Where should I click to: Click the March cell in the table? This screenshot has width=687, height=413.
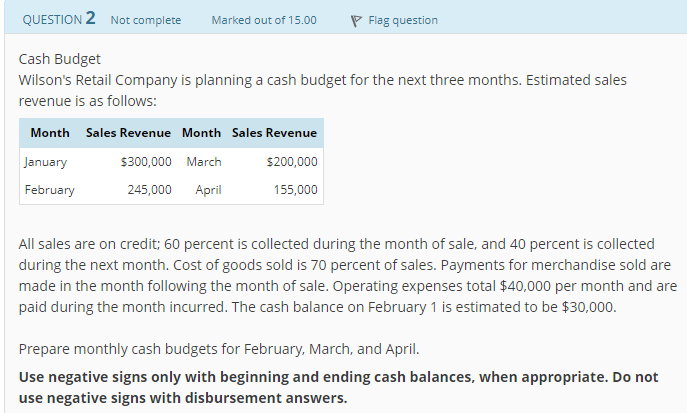pos(204,162)
